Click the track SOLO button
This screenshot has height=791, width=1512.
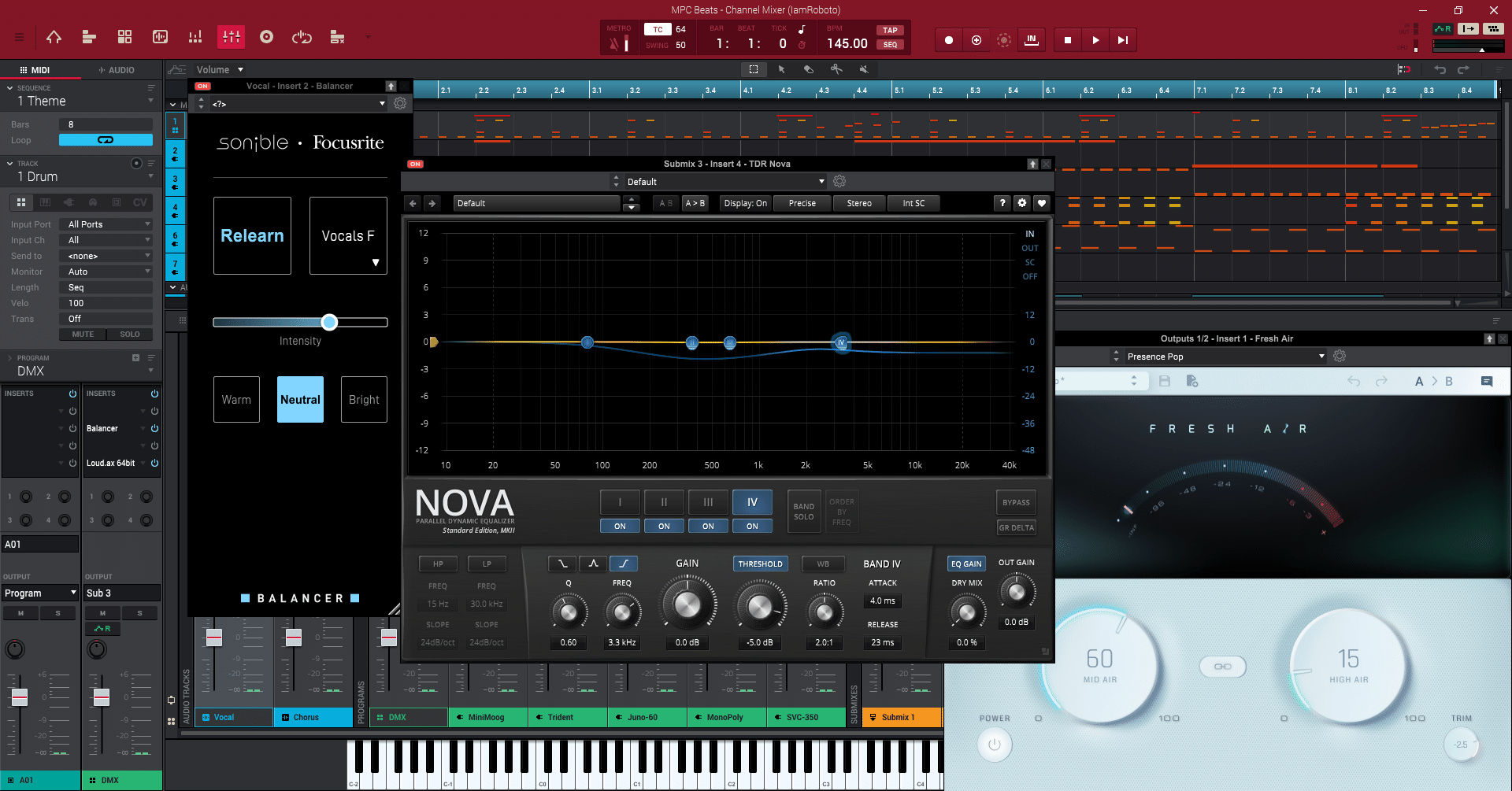tap(130, 335)
